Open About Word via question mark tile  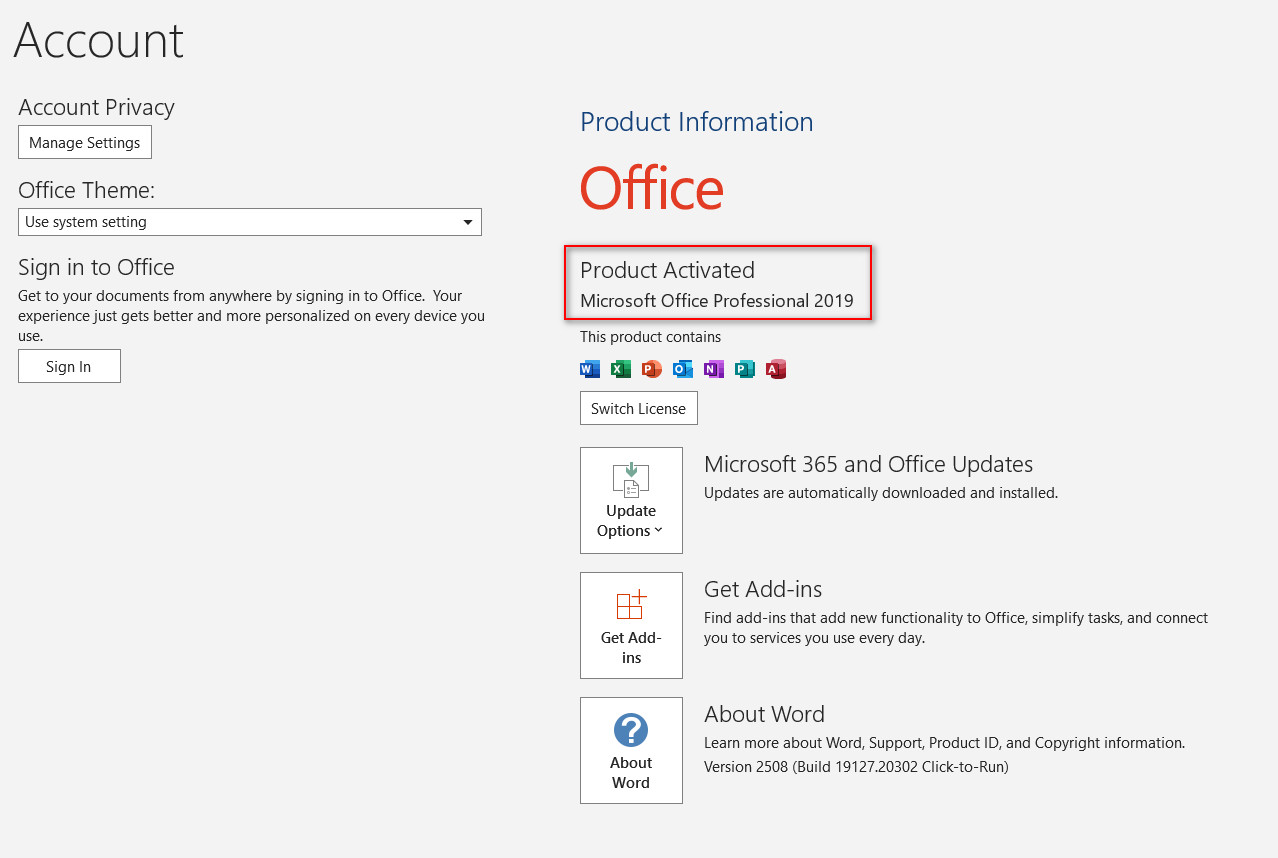[631, 750]
